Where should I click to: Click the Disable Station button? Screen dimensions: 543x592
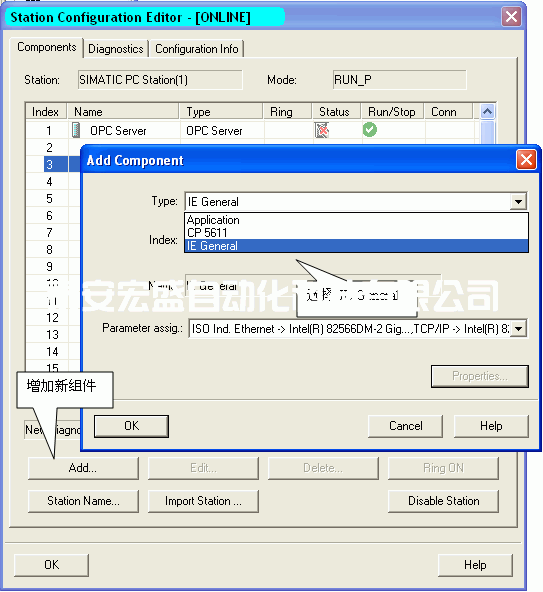tap(443, 501)
